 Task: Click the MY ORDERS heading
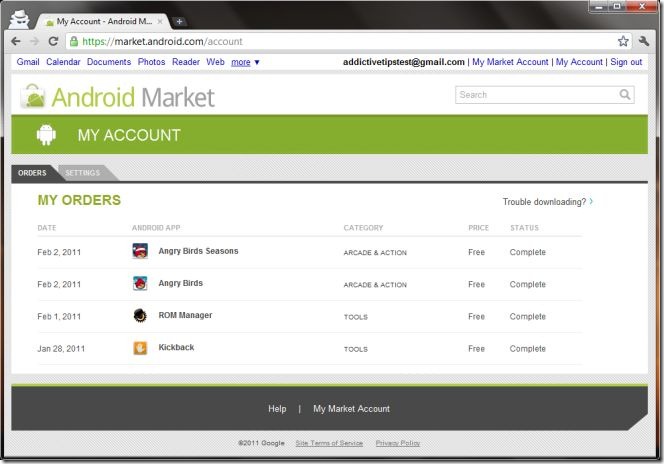coord(79,200)
